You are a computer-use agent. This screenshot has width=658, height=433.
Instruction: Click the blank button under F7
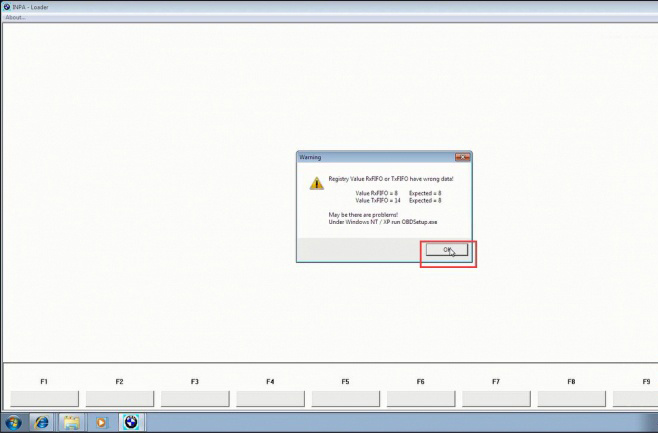pos(496,399)
